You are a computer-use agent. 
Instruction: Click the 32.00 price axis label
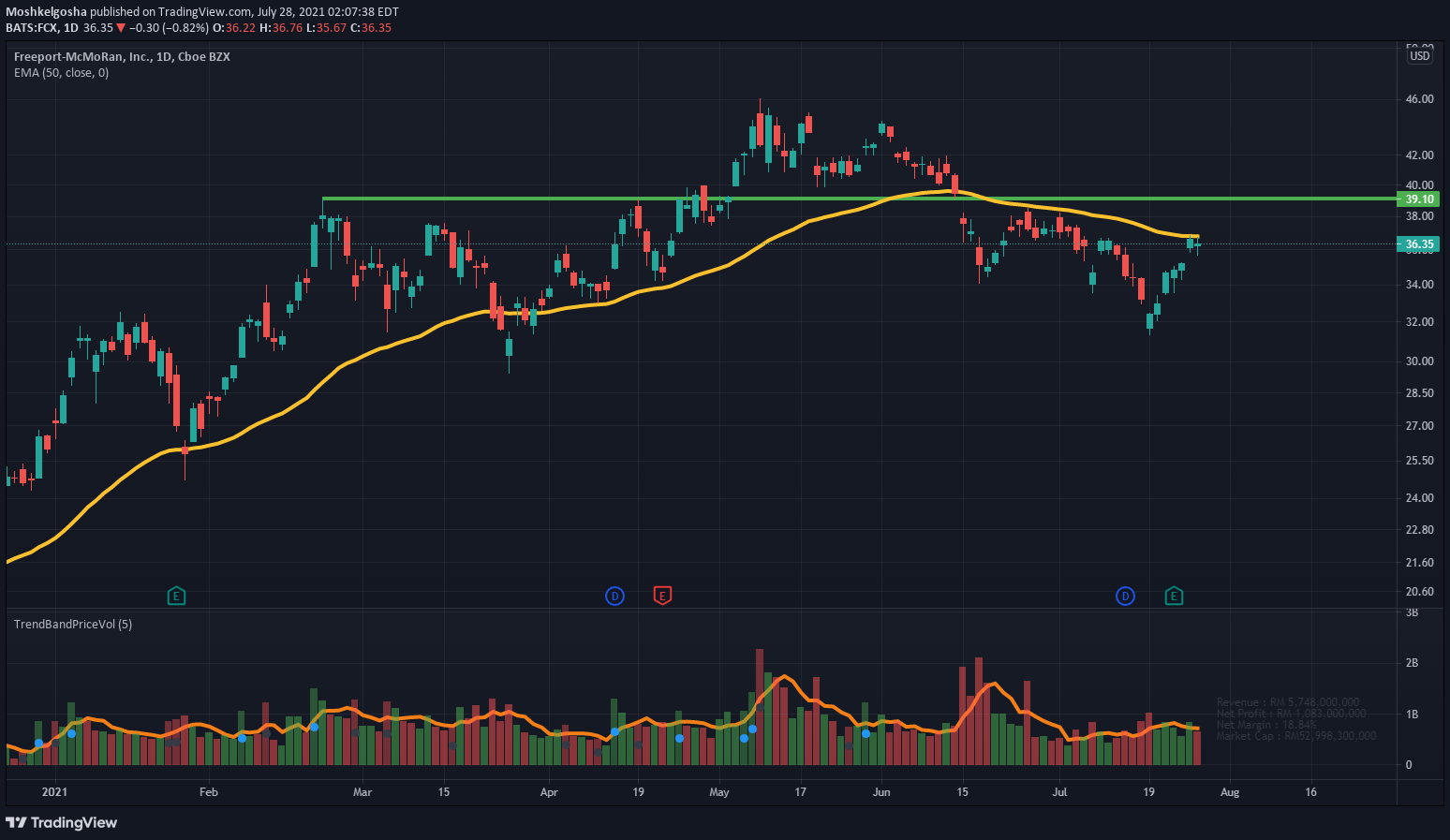pyautogui.click(x=1419, y=321)
